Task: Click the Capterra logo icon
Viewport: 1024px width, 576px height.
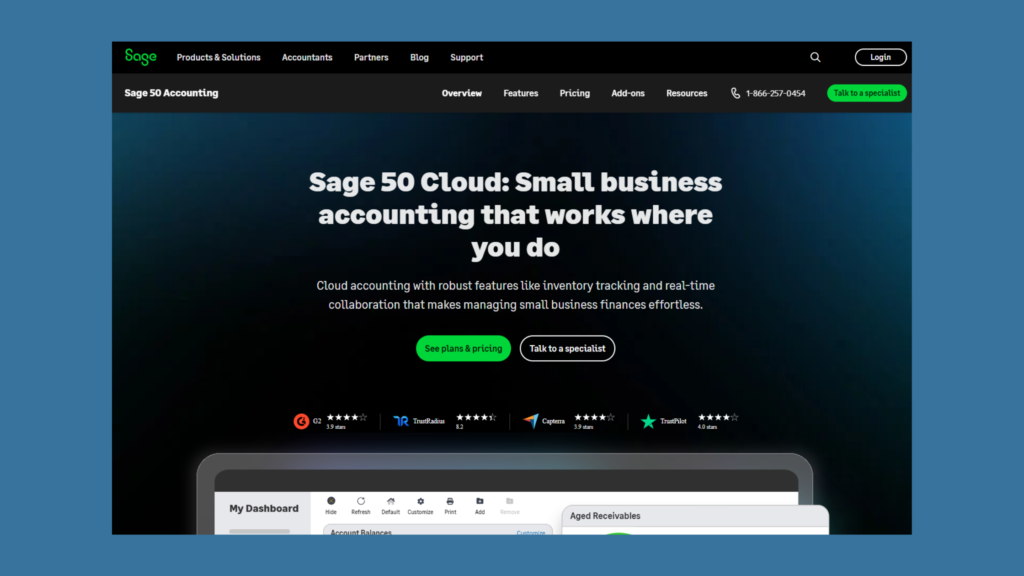Action: point(530,421)
